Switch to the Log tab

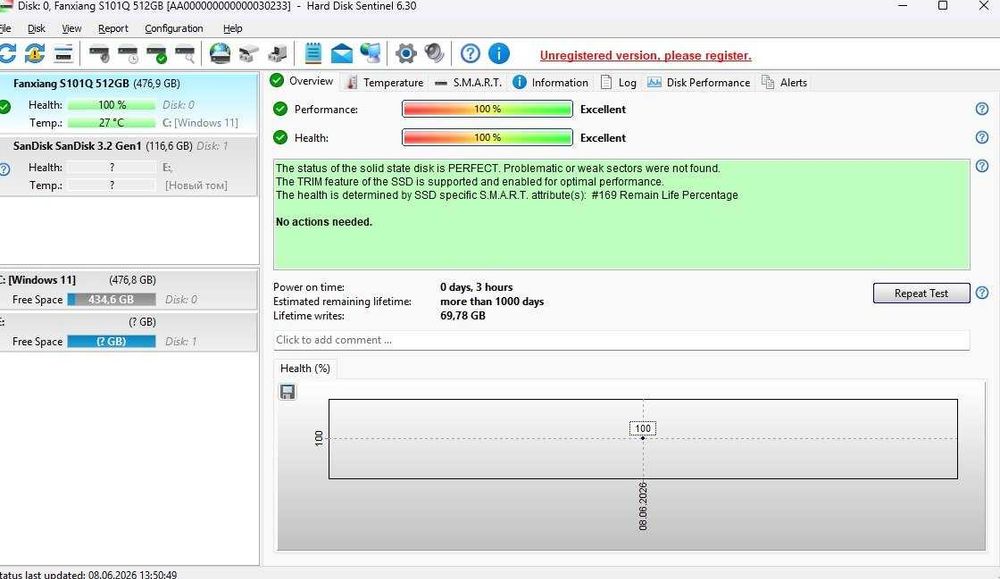coord(619,82)
